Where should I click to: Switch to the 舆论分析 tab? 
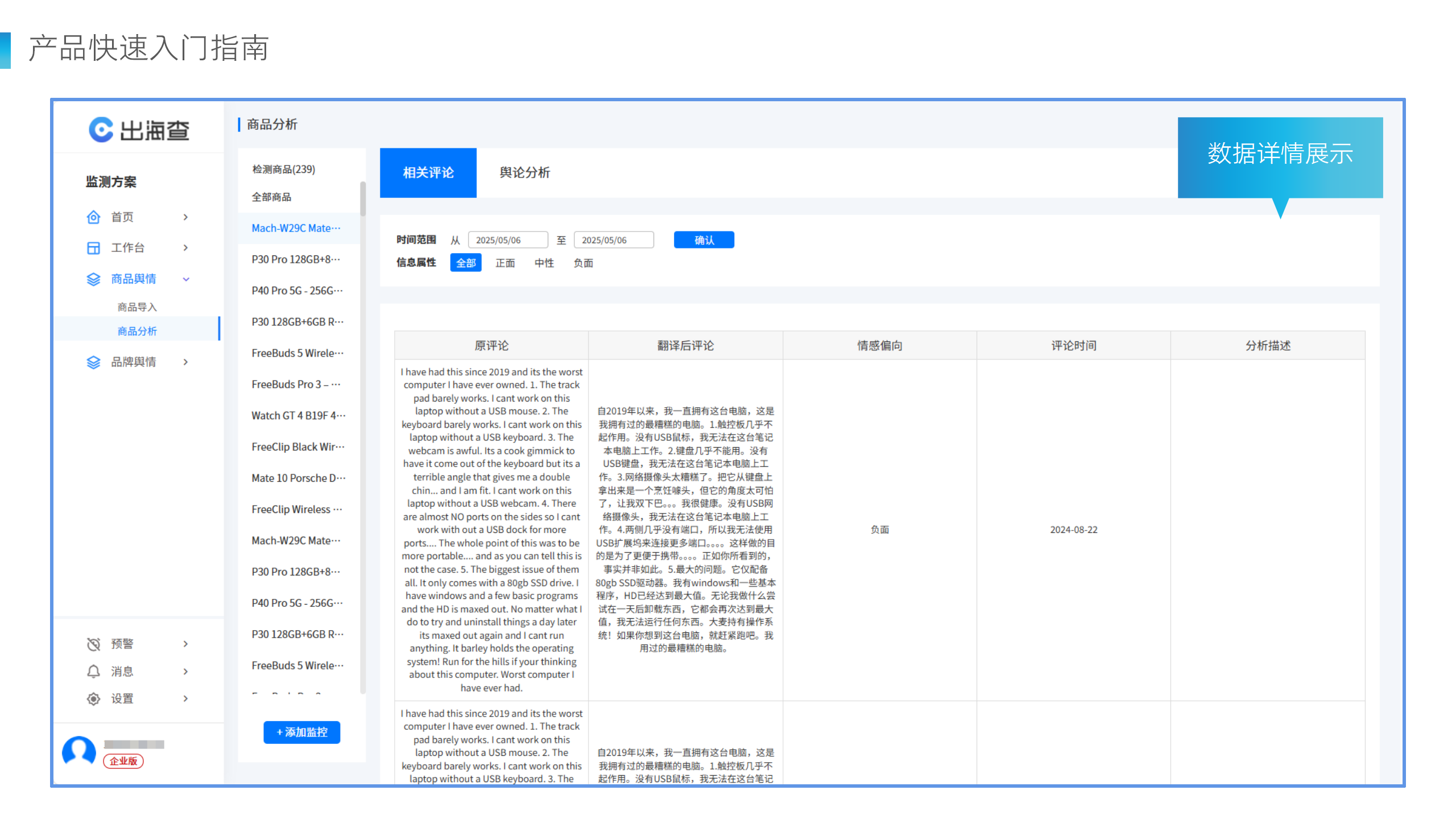point(524,173)
